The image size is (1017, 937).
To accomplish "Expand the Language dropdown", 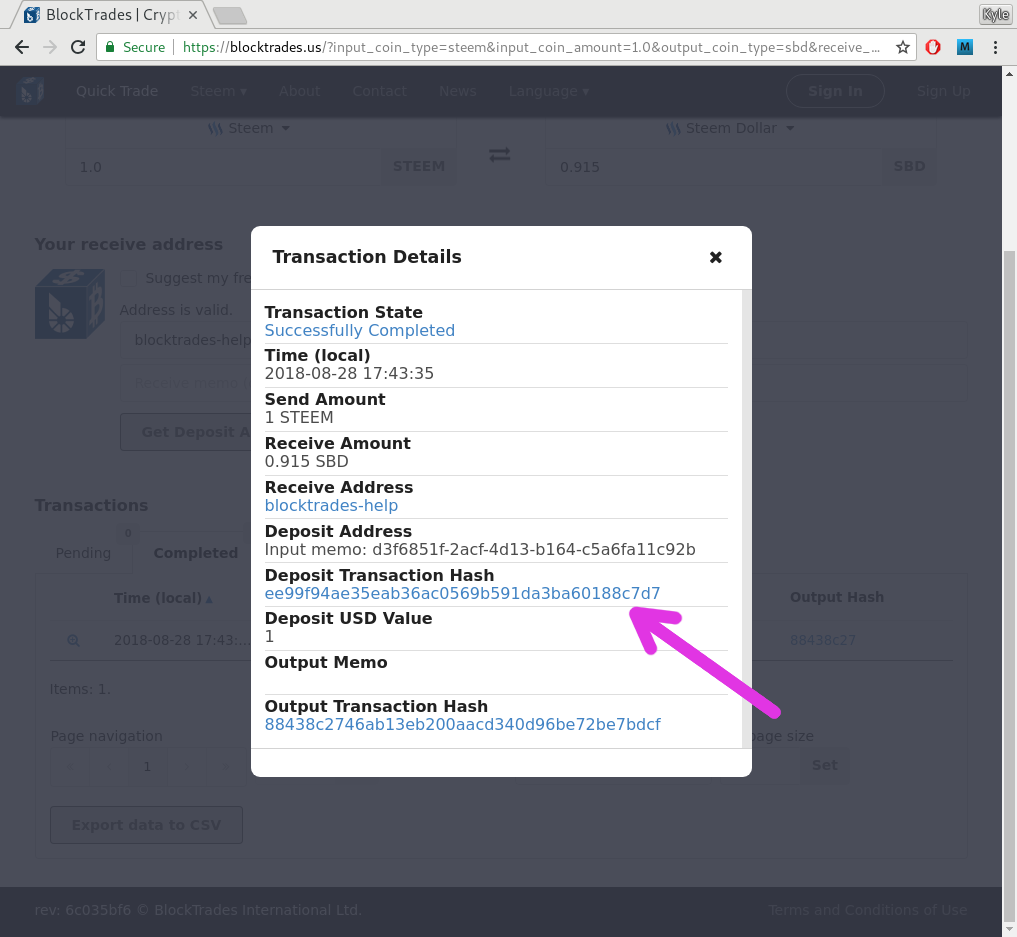I will (x=549, y=91).
